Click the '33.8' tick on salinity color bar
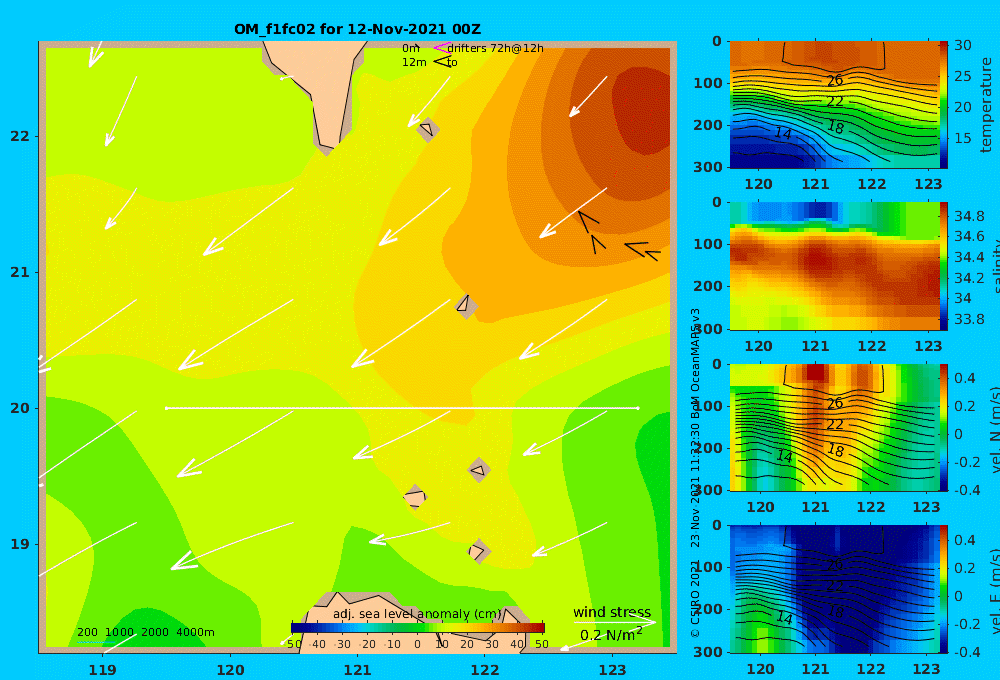The image size is (1000, 680). [969, 319]
